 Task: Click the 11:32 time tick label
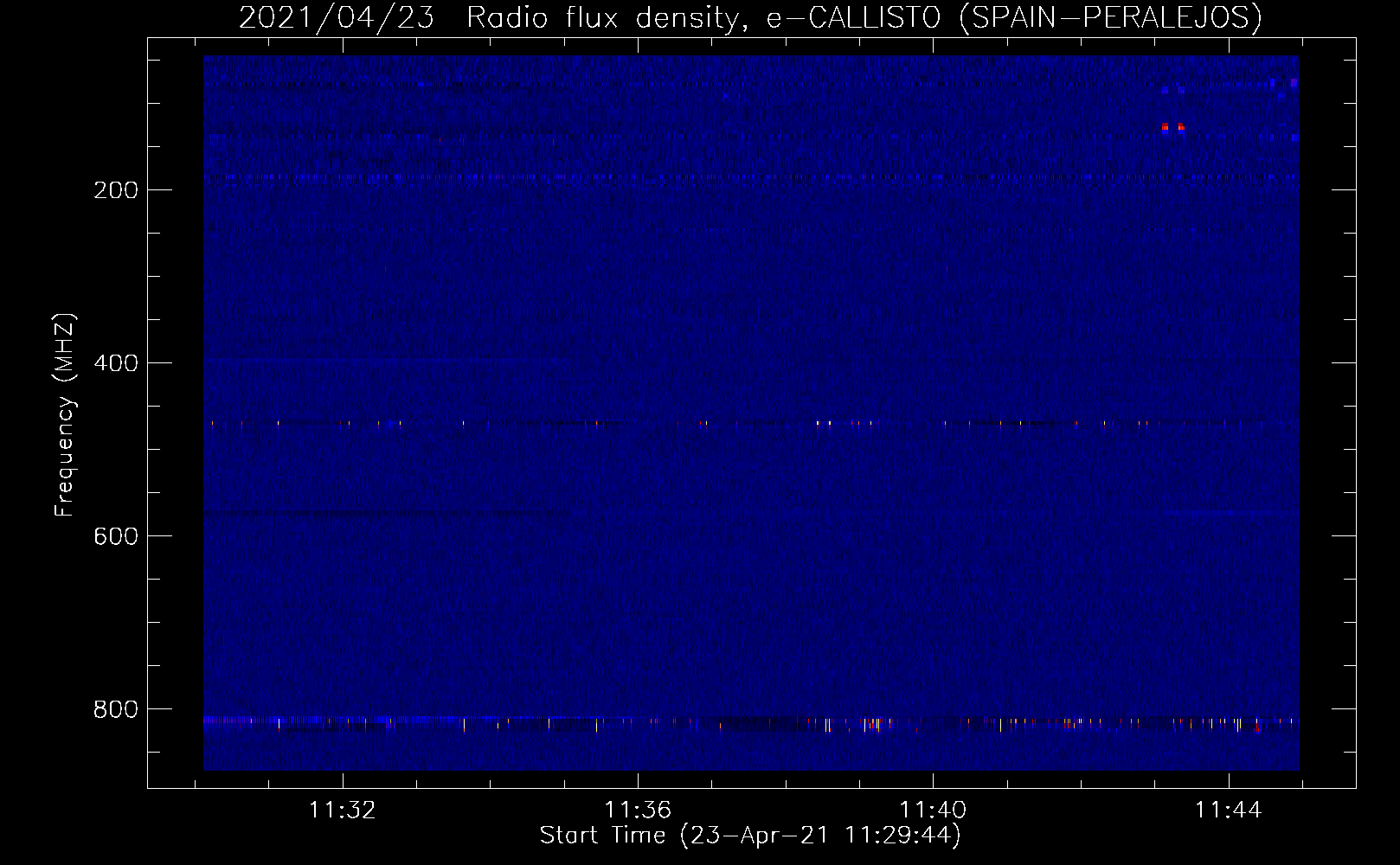pyautogui.click(x=343, y=811)
